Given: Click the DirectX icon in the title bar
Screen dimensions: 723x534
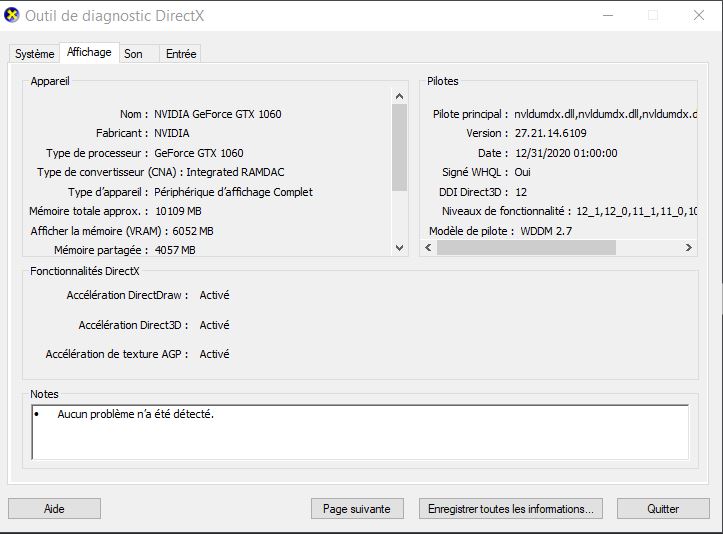Looking at the screenshot, I should [12, 15].
